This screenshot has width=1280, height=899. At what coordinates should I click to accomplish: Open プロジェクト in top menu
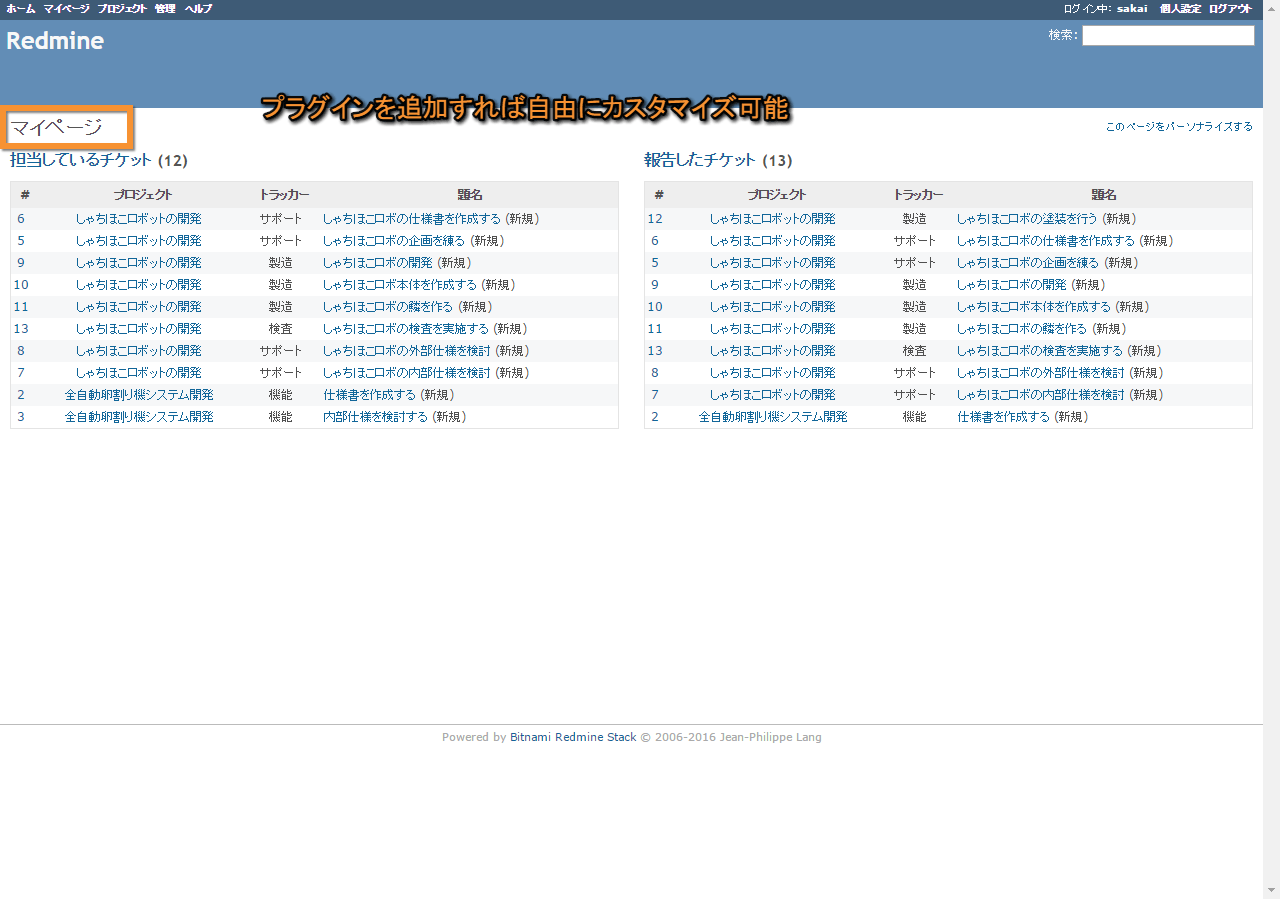122,8
